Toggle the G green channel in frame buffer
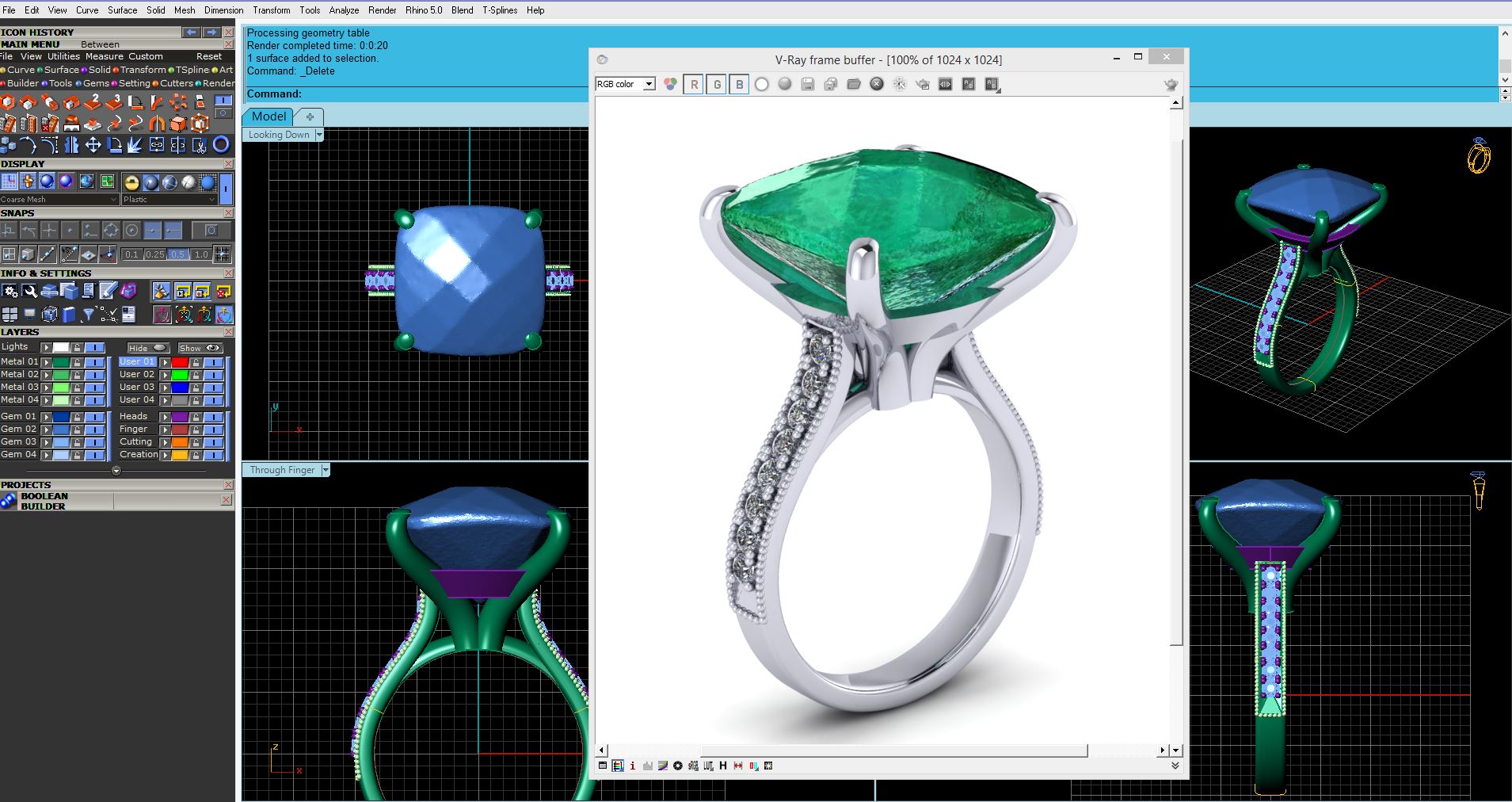 (x=716, y=84)
